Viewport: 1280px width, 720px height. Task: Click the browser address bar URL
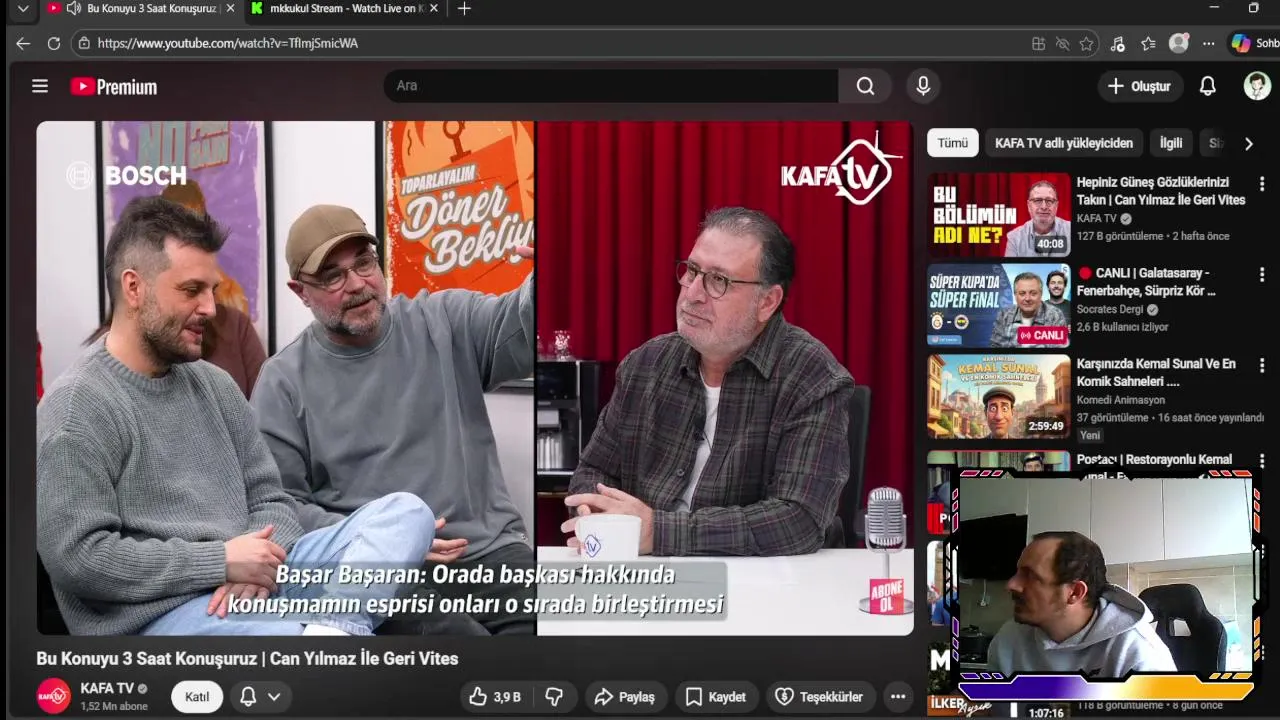point(228,43)
